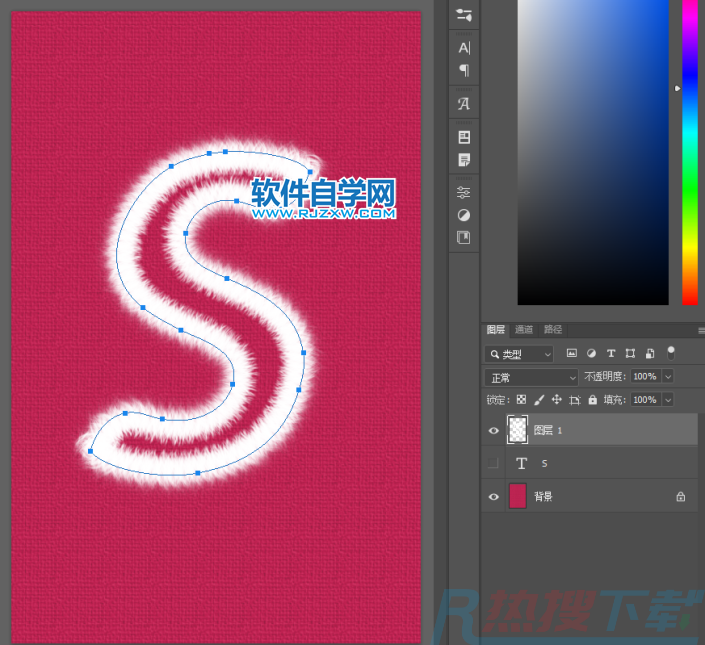Open the Paragraph panel icon
The width and height of the screenshot is (705, 645).
[x=464, y=70]
